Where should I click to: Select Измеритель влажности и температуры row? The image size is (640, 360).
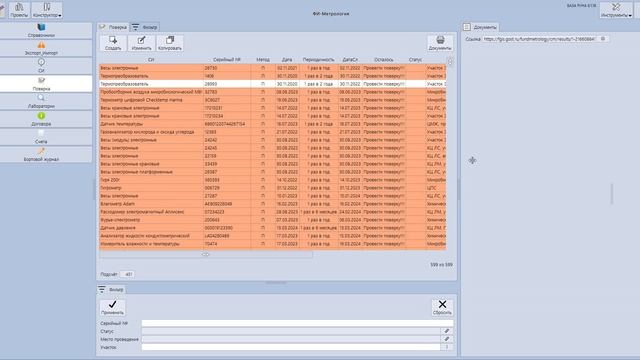(x=273, y=244)
